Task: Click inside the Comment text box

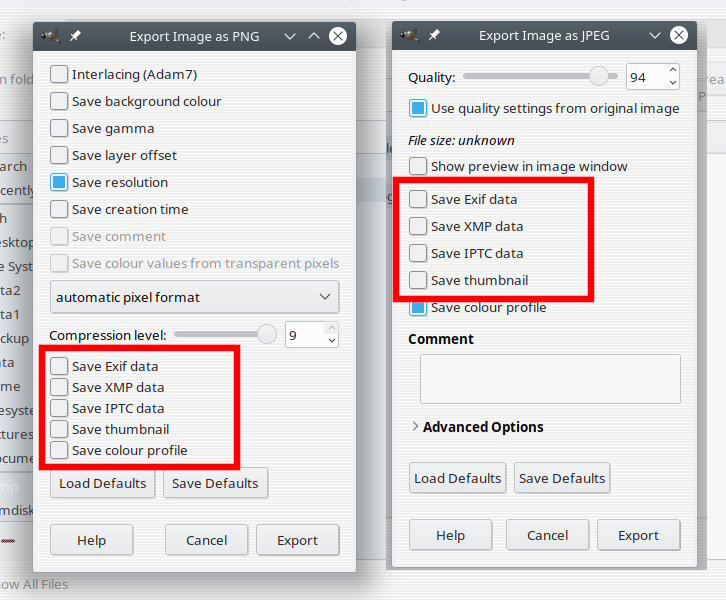Action: [549, 379]
